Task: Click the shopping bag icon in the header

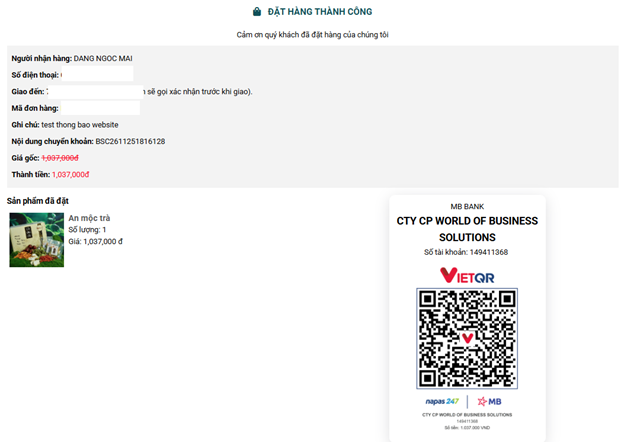Action: (257, 12)
